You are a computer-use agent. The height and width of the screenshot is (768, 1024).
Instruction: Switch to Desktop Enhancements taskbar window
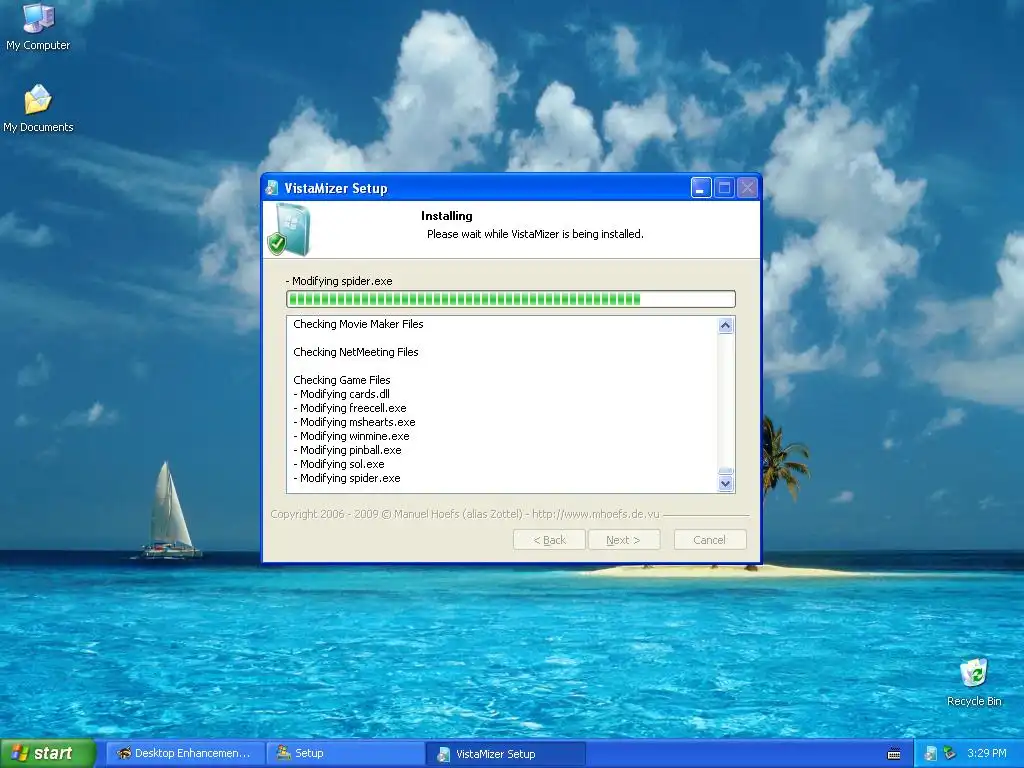(185, 753)
